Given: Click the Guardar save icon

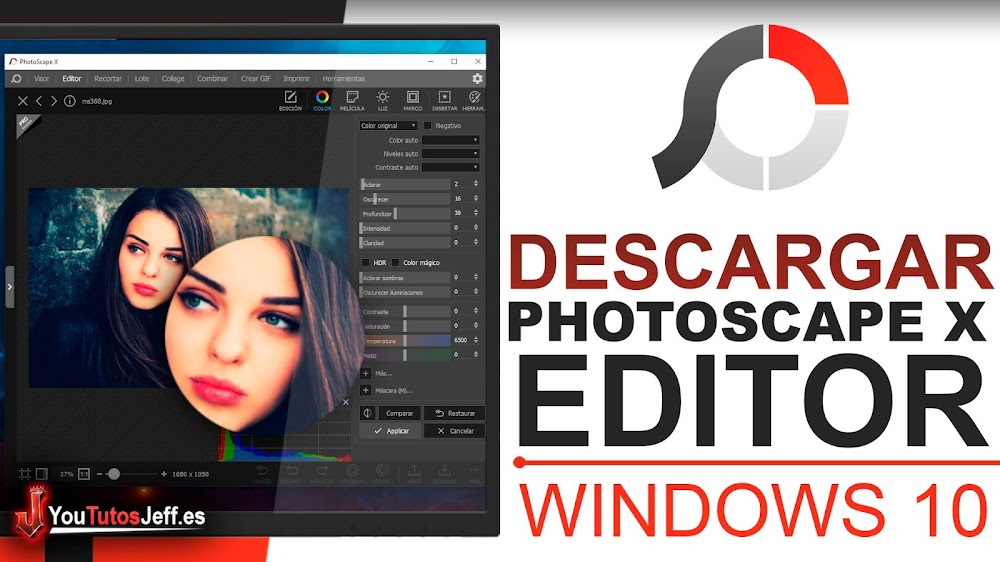Looking at the screenshot, I should click(445, 474).
